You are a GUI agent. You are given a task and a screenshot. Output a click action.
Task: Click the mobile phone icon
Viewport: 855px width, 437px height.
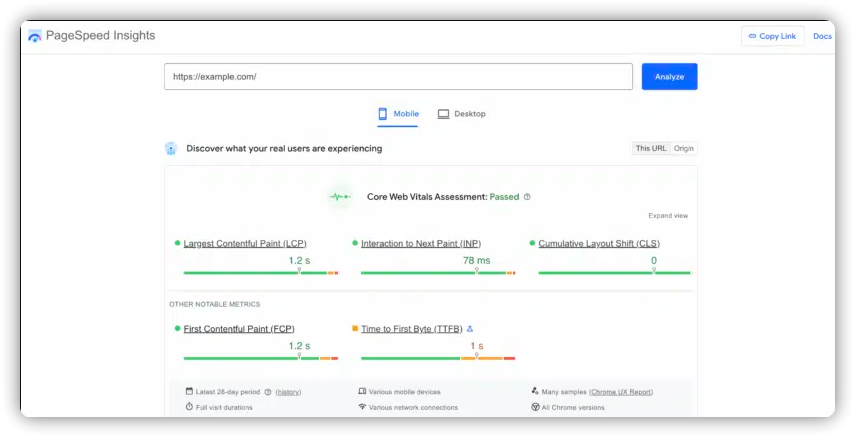[x=382, y=114]
